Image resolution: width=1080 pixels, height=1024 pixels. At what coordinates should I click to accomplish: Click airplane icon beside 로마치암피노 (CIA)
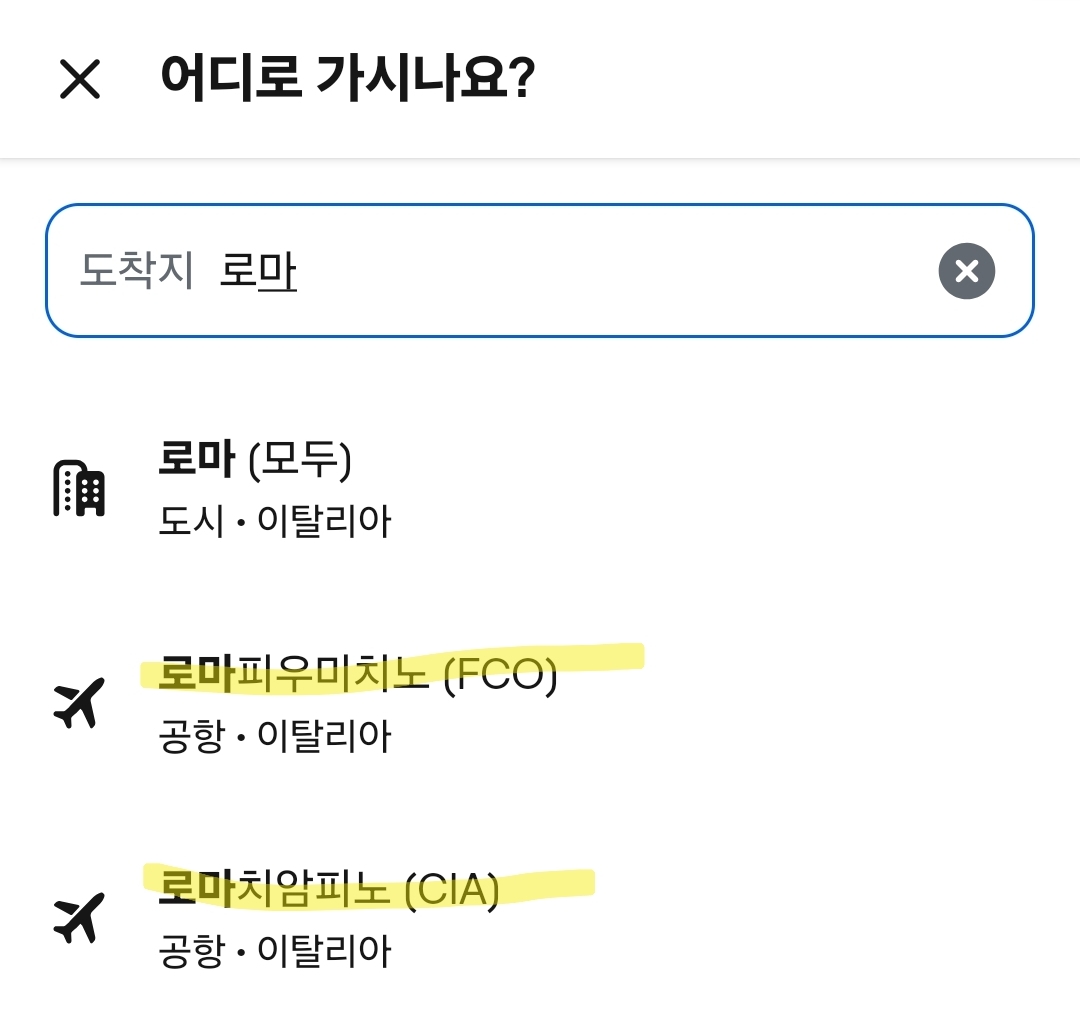pos(79,918)
